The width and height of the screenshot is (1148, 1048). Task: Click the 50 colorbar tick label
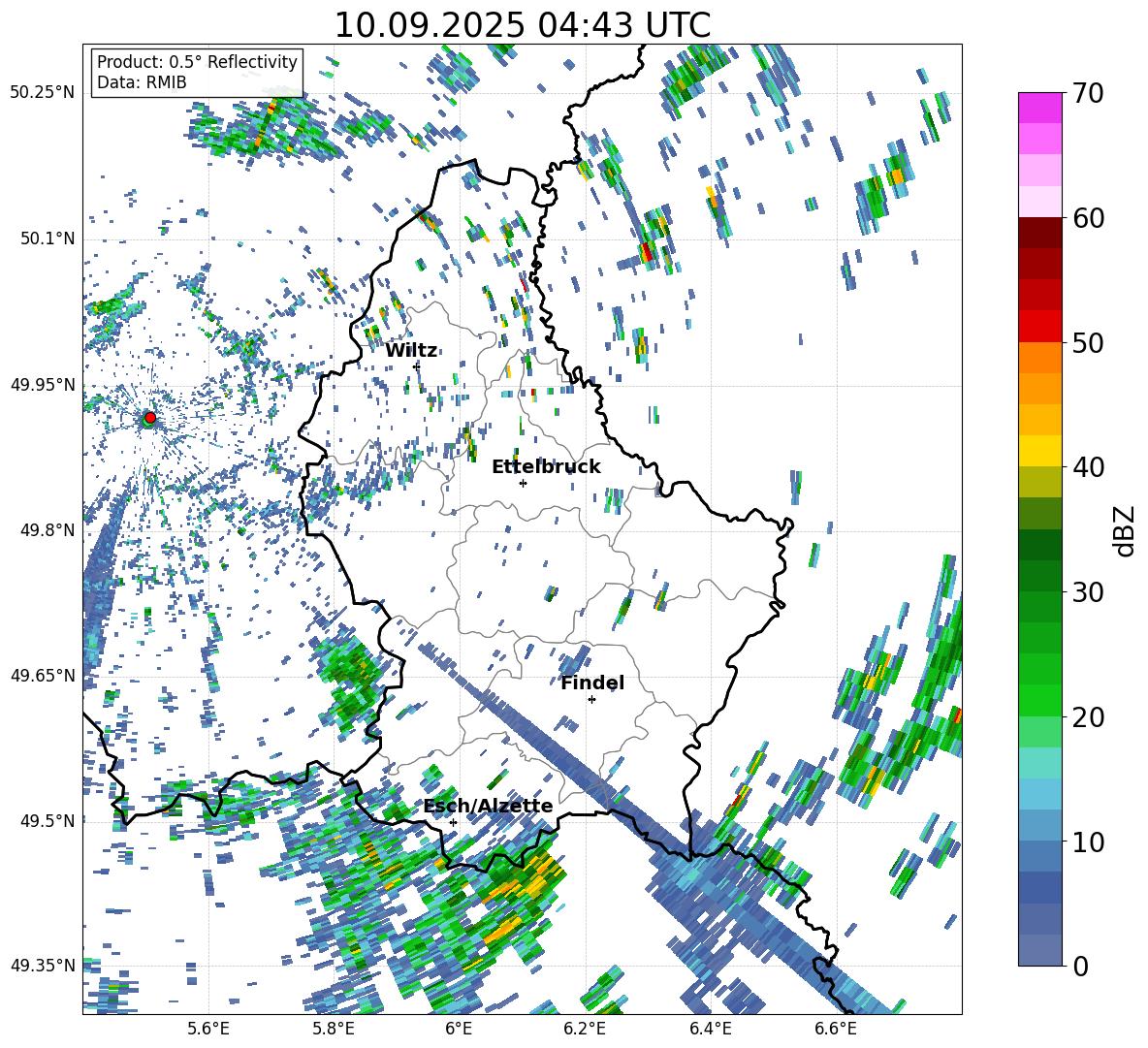coord(1088,342)
